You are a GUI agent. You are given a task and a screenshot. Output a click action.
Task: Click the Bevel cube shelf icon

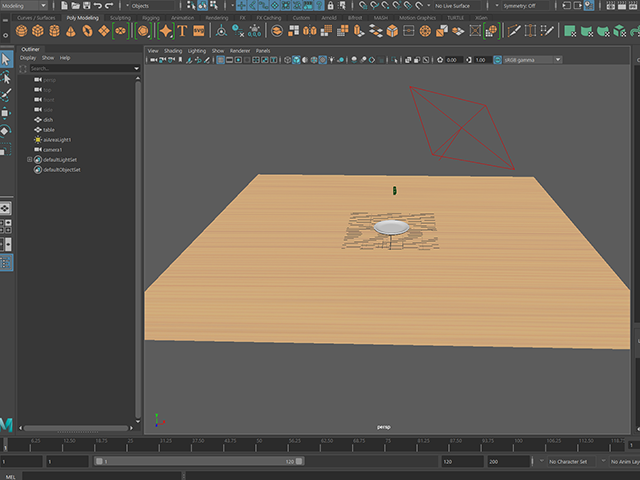tap(392, 31)
